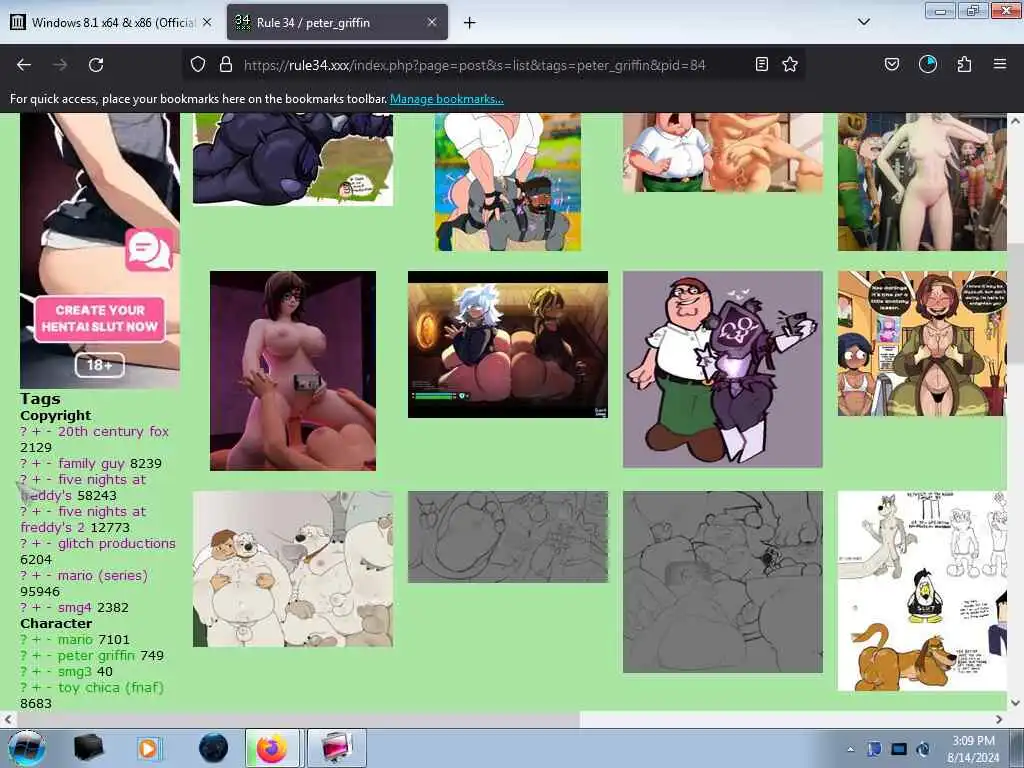Open the 20th century fox tag link
This screenshot has width=1024, height=768.
click(x=114, y=432)
